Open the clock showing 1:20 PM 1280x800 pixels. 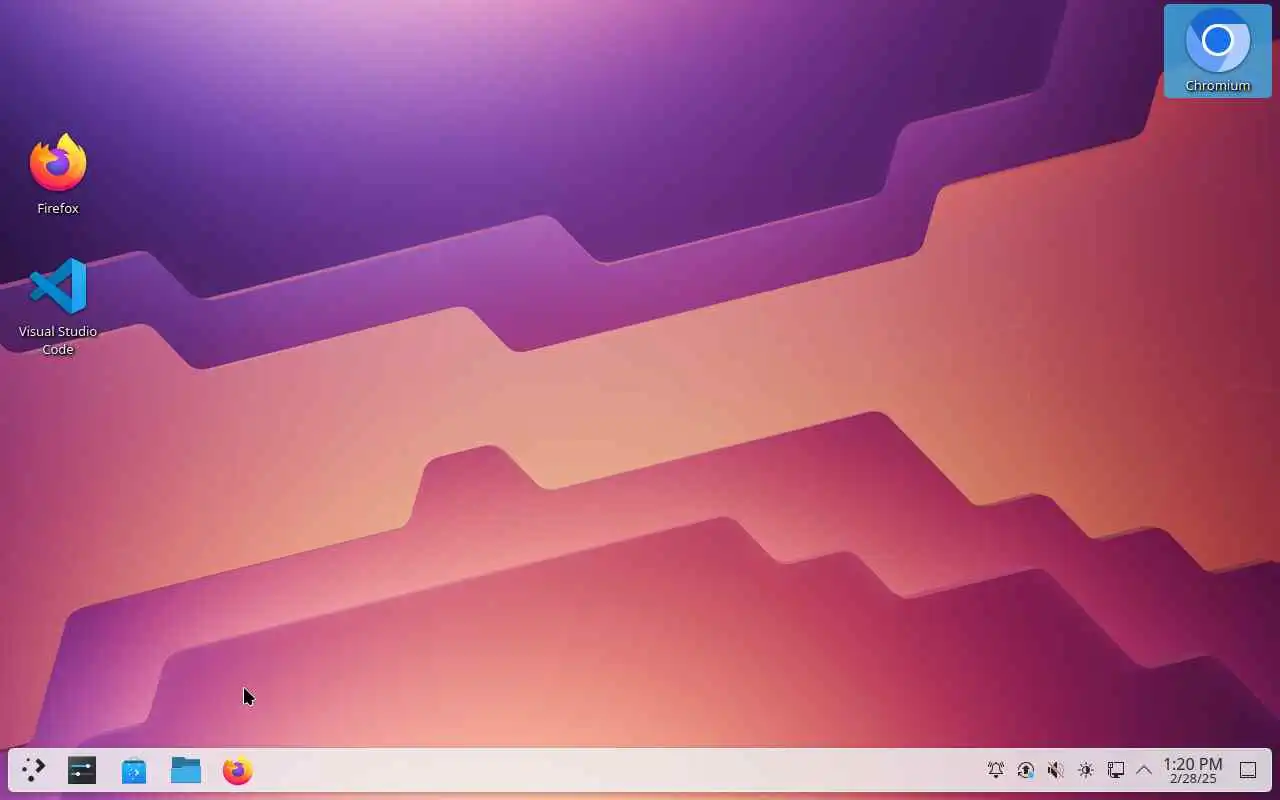tap(1193, 770)
